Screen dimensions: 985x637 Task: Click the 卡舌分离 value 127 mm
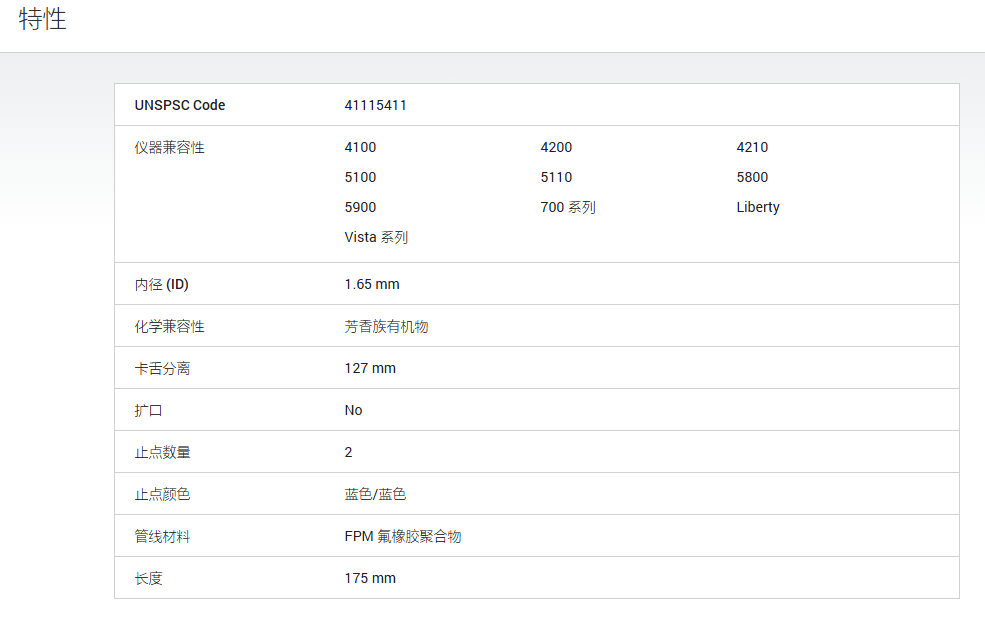(x=370, y=368)
